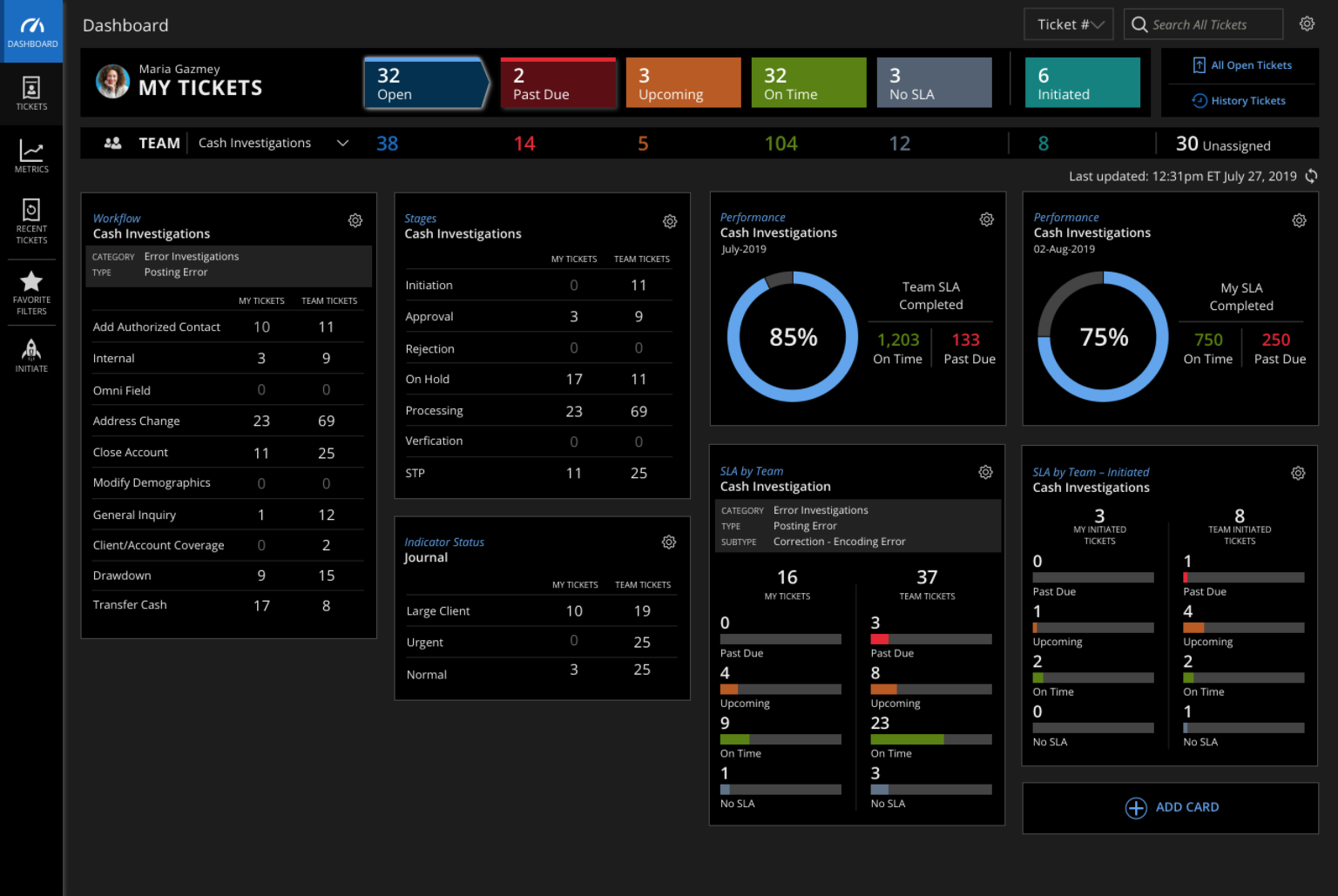Image resolution: width=1338 pixels, height=896 pixels.
Task: Open the Tickets panel from the sidebar
Action: click(x=31, y=94)
